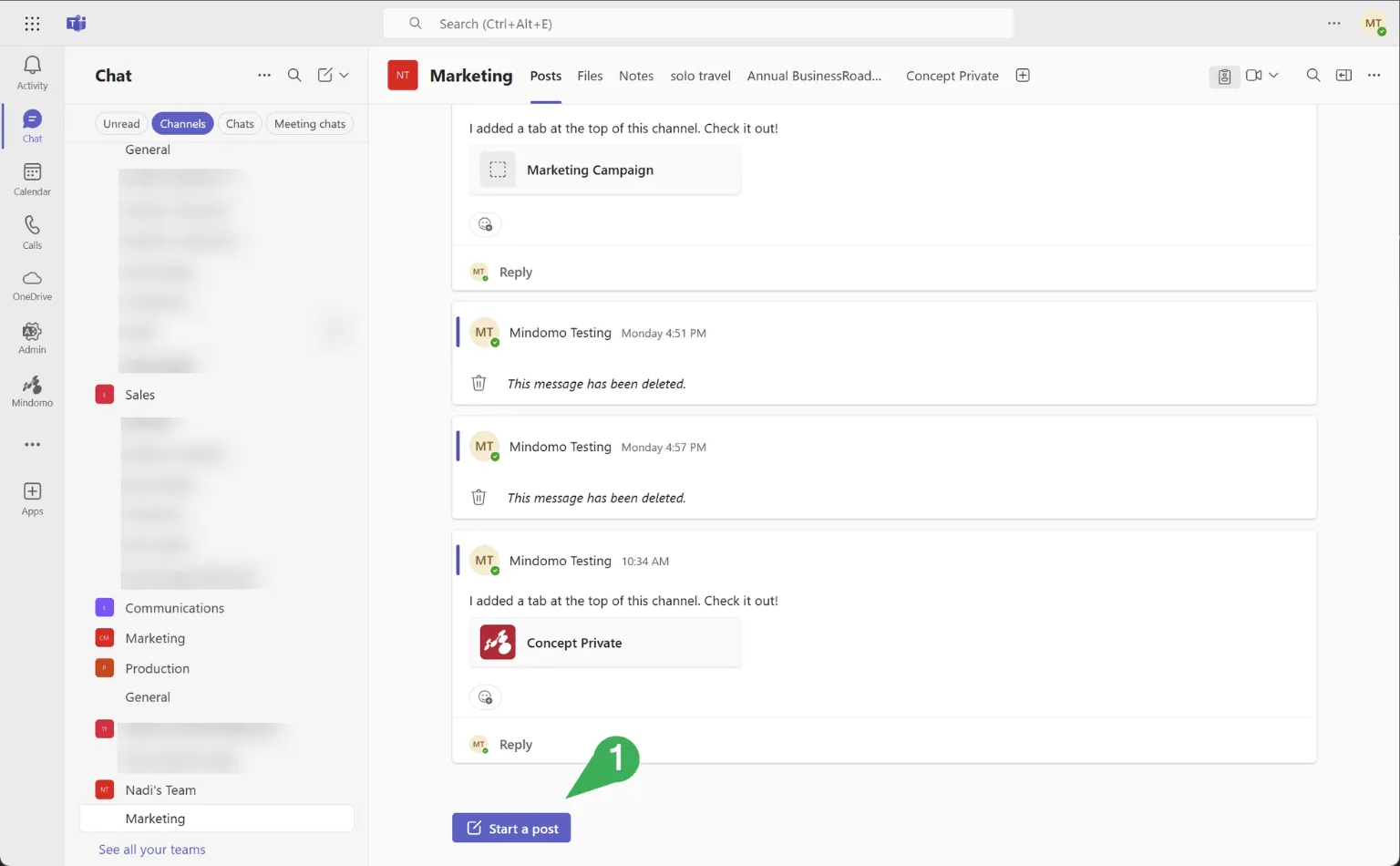Toggle the Channels filter chip
Screen dimensions: 1400x866
[x=182, y=124]
